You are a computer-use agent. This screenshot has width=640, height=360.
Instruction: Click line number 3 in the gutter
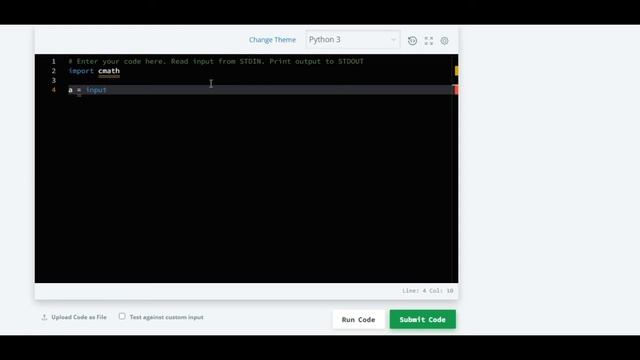tap(53, 80)
